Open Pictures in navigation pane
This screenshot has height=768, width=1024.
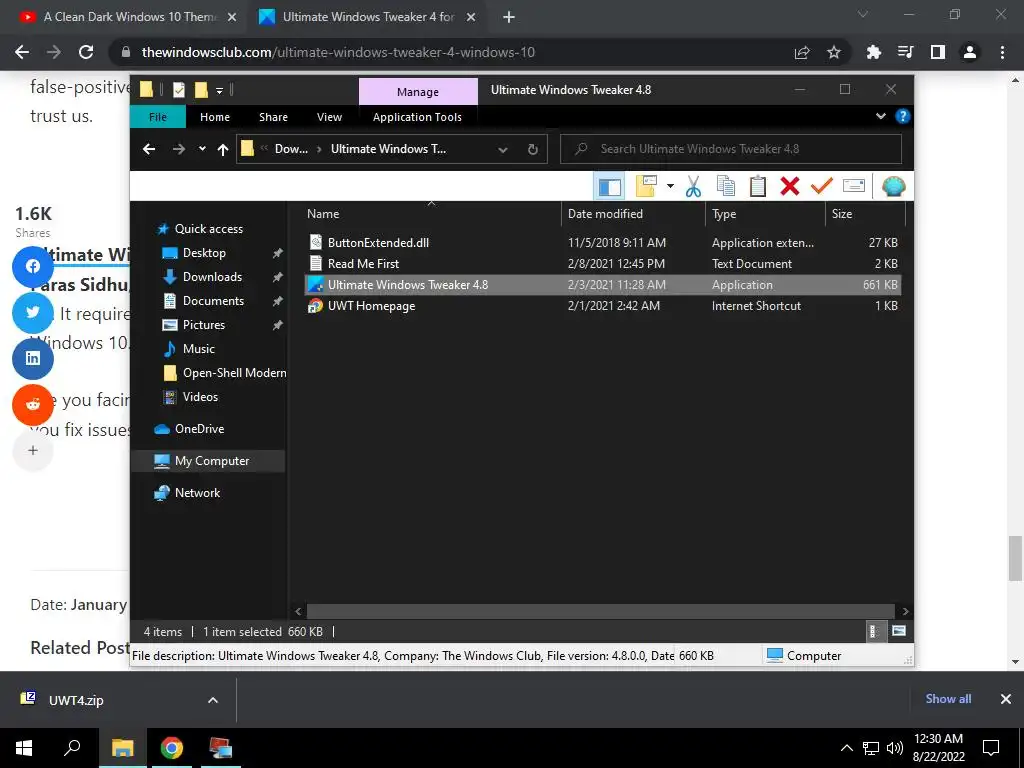click(204, 325)
